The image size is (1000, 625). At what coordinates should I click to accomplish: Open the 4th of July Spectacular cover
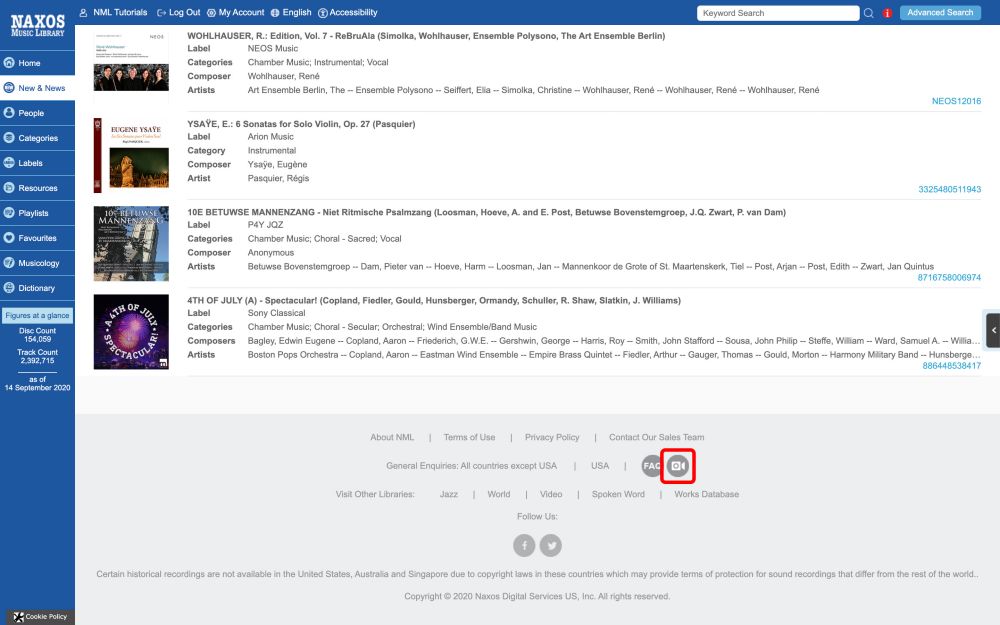131,332
